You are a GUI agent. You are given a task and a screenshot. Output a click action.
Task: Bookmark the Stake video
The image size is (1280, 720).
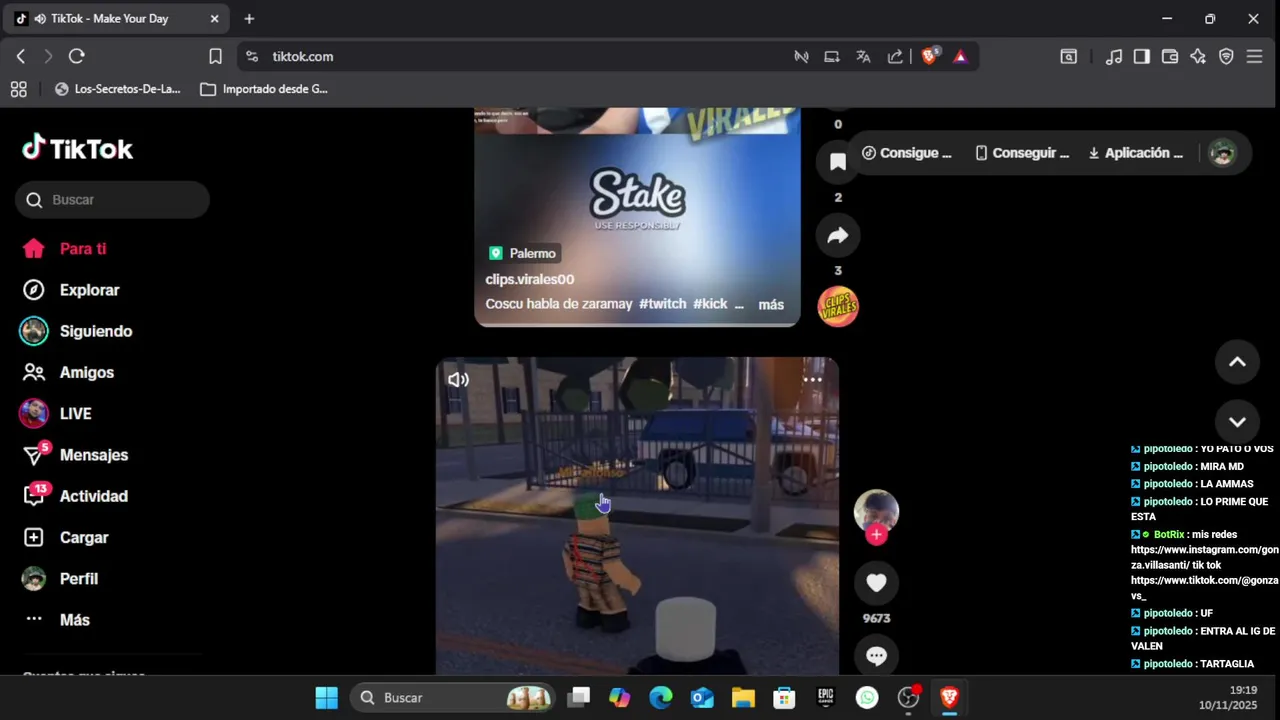tap(838, 162)
